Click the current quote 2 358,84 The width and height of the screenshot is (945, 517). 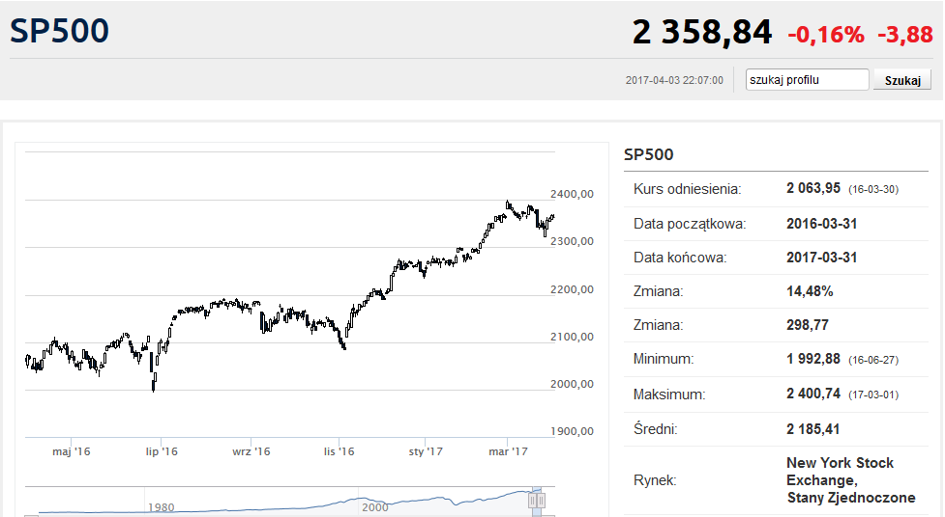pos(702,32)
